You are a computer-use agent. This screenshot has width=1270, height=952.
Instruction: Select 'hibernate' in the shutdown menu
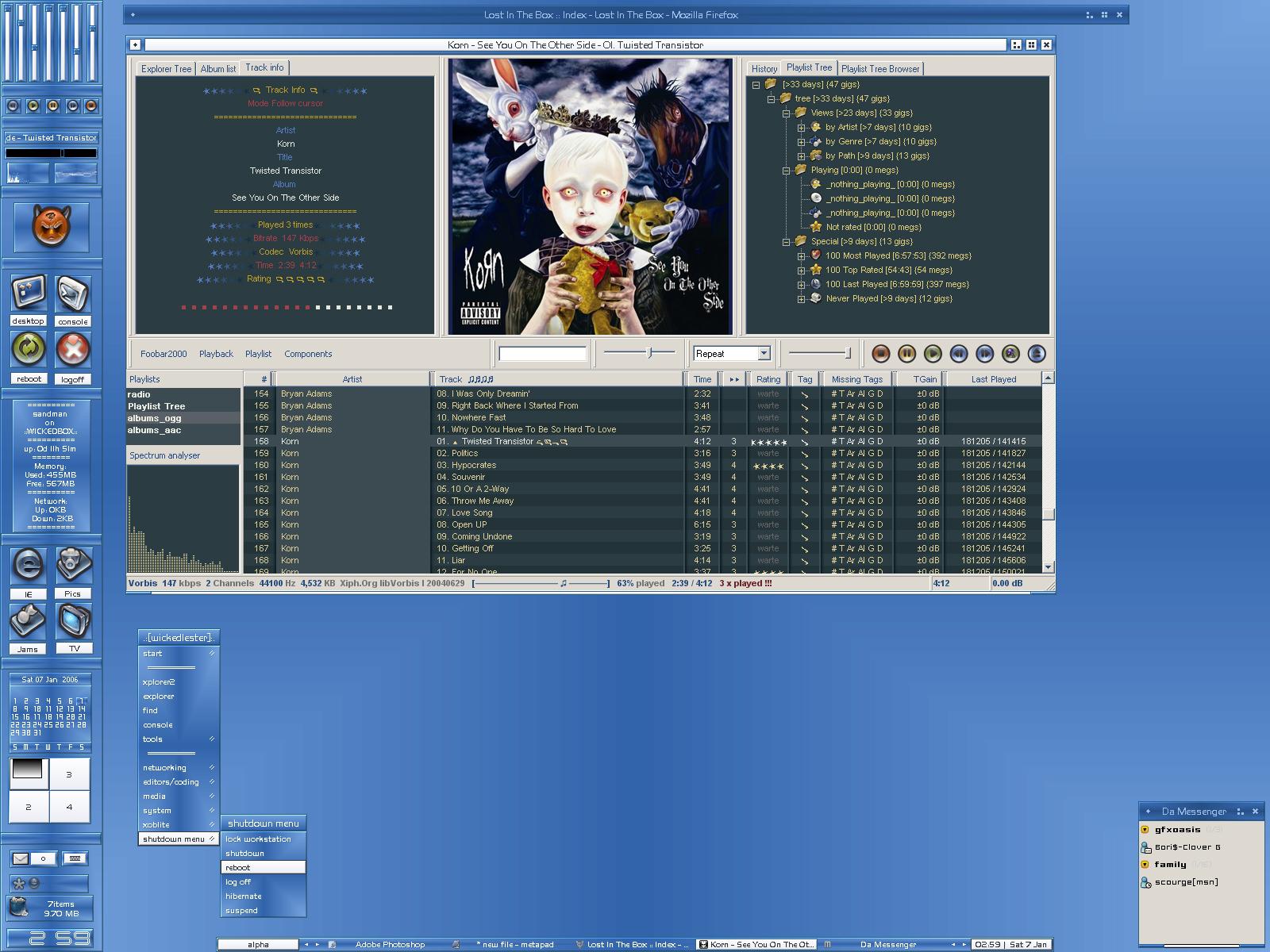coord(263,896)
